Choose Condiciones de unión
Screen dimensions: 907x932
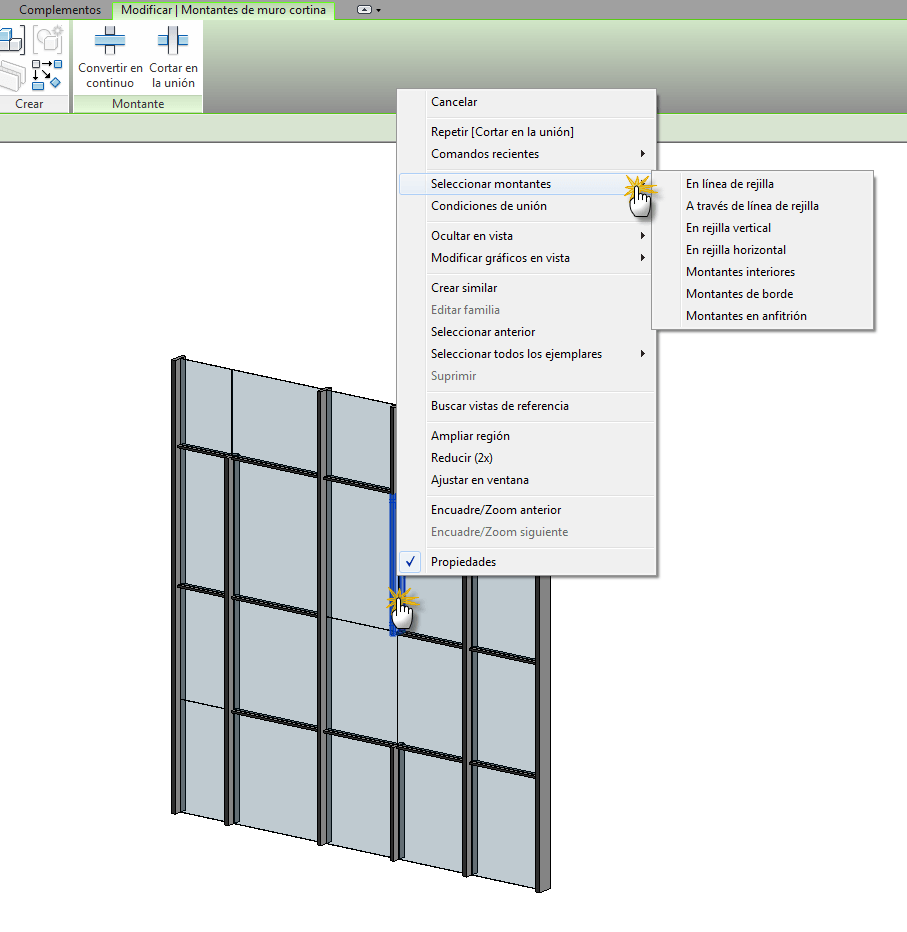527,206
